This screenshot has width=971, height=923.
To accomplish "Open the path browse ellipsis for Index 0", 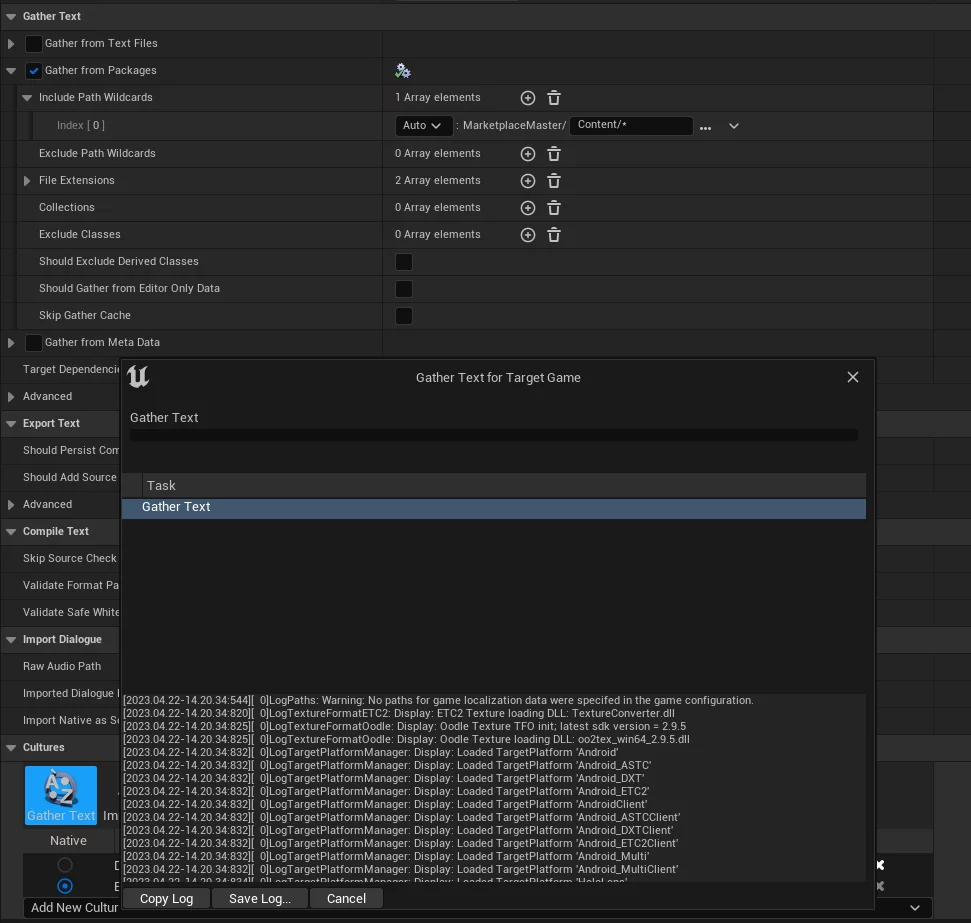I will coord(705,128).
